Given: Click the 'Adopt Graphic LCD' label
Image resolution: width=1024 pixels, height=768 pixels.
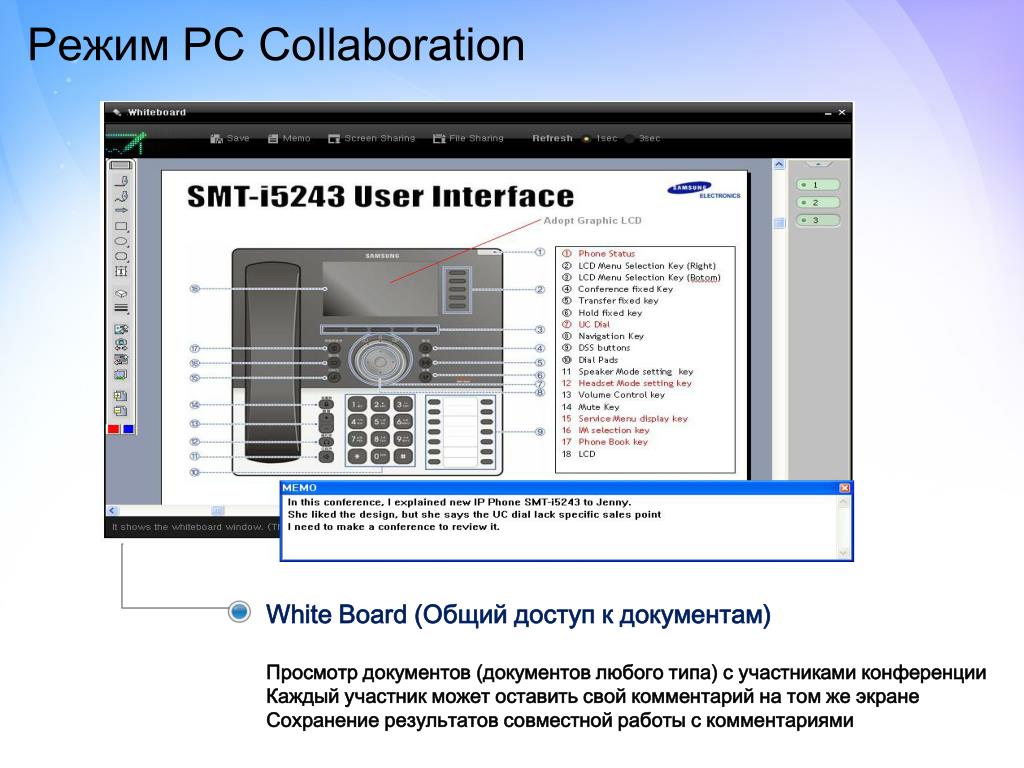Looking at the screenshot, I should 592,221.
